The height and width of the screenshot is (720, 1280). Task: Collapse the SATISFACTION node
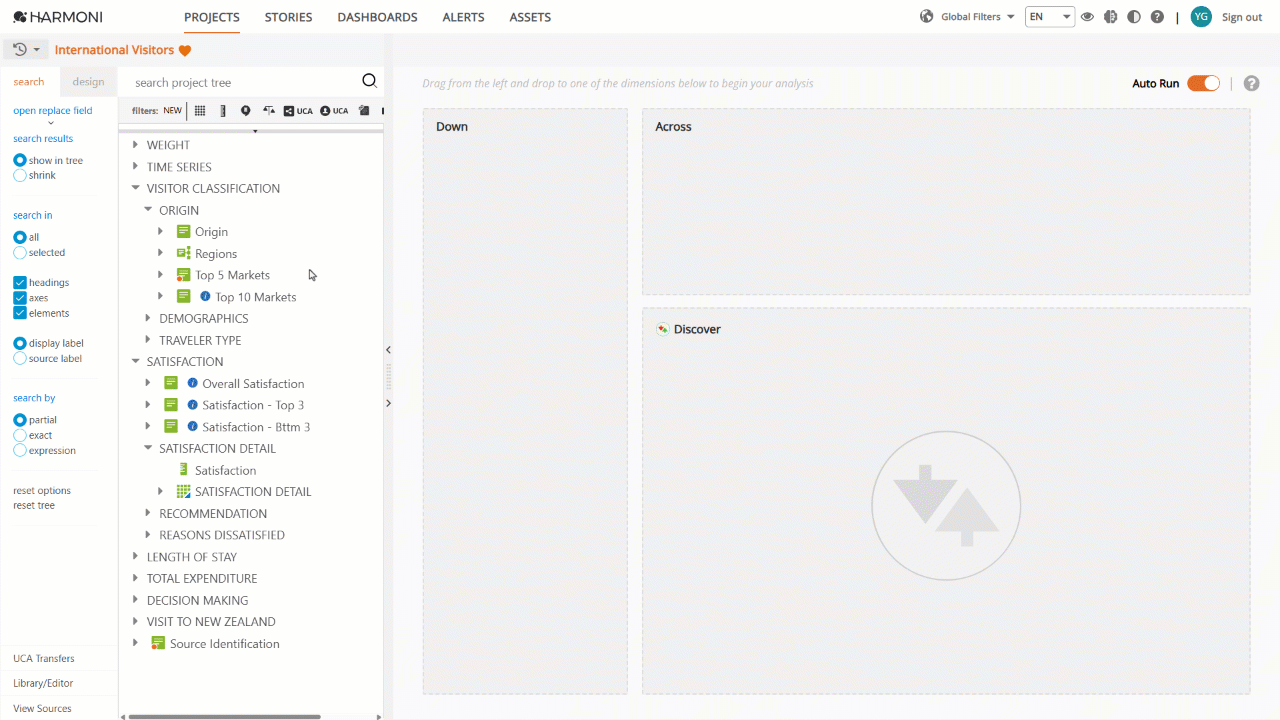click(x=136, y=361)
